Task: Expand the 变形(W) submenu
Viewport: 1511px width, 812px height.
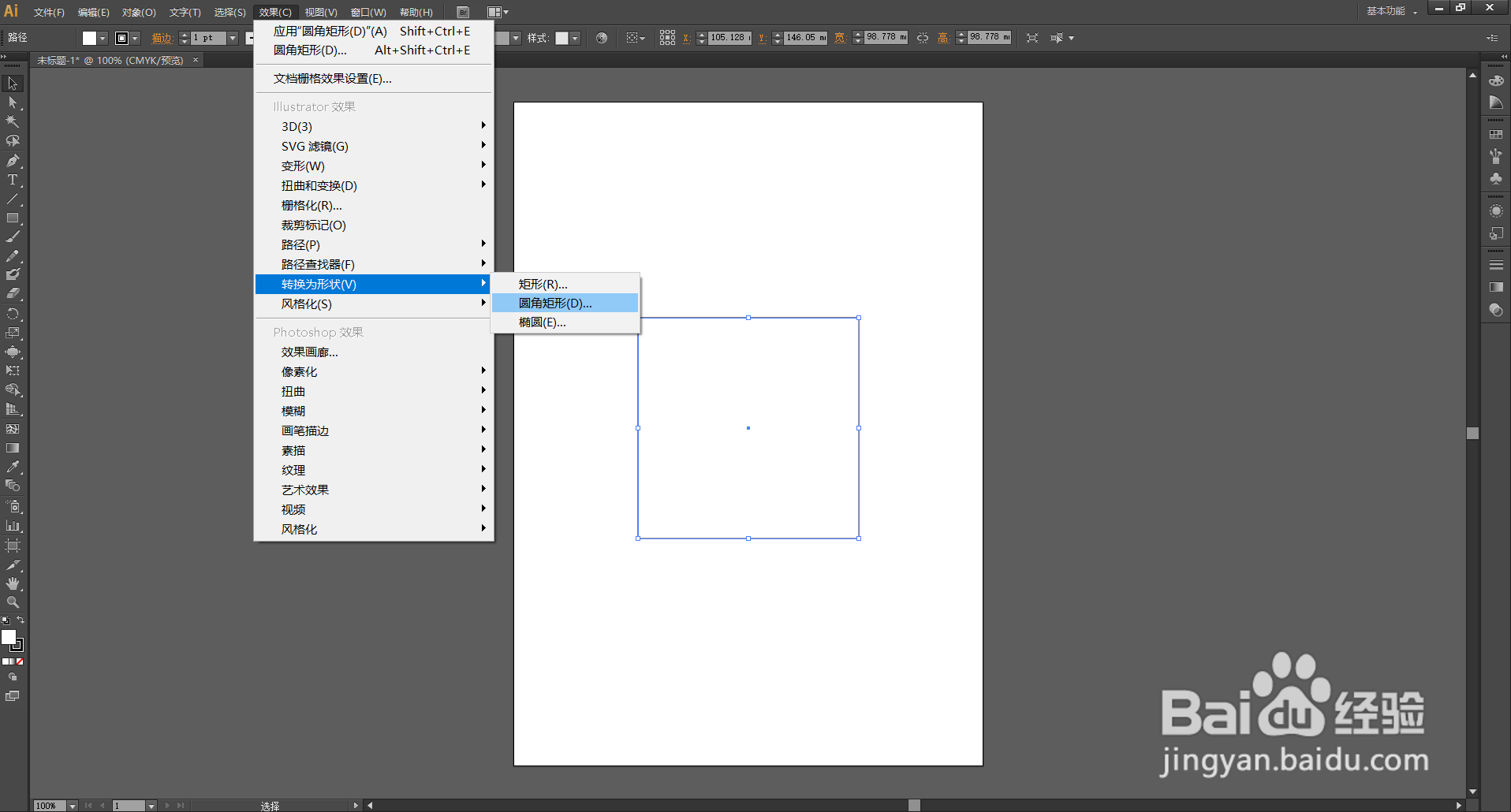Action: 374,166
